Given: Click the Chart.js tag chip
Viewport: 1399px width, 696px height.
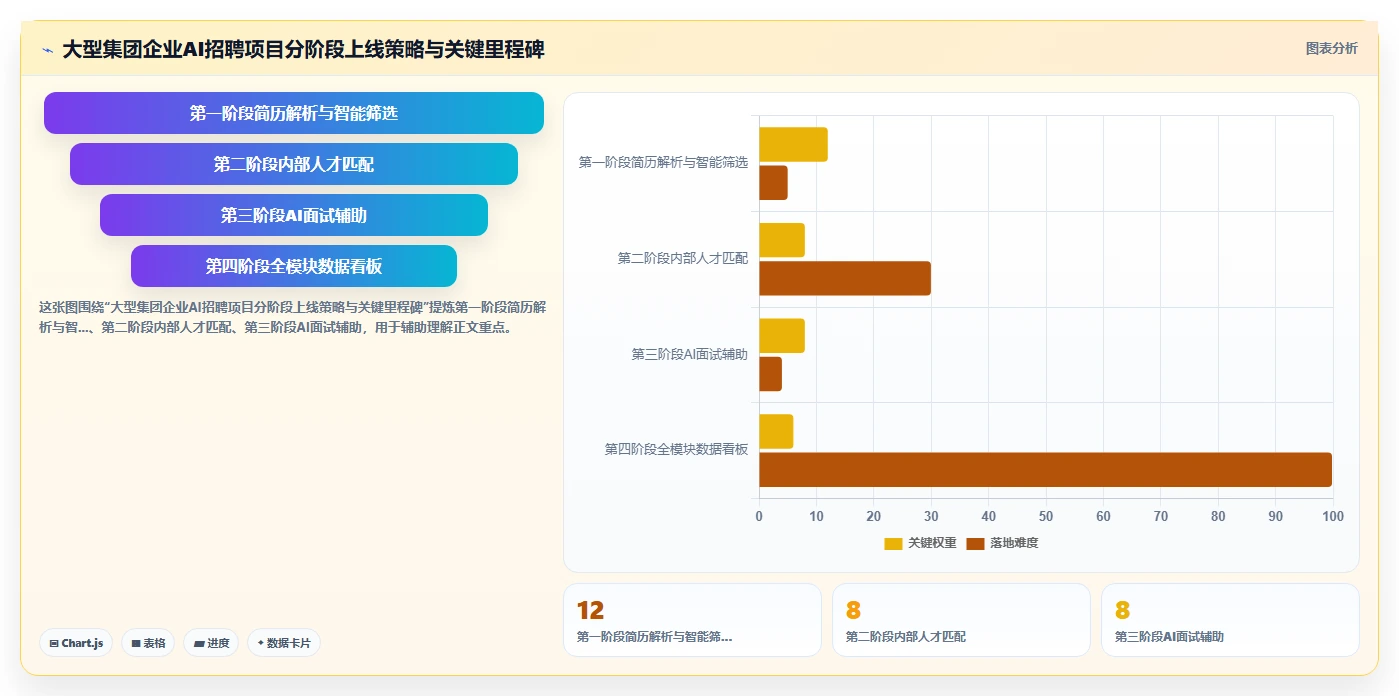Looking at the screenshot, I should pos(76,643).
